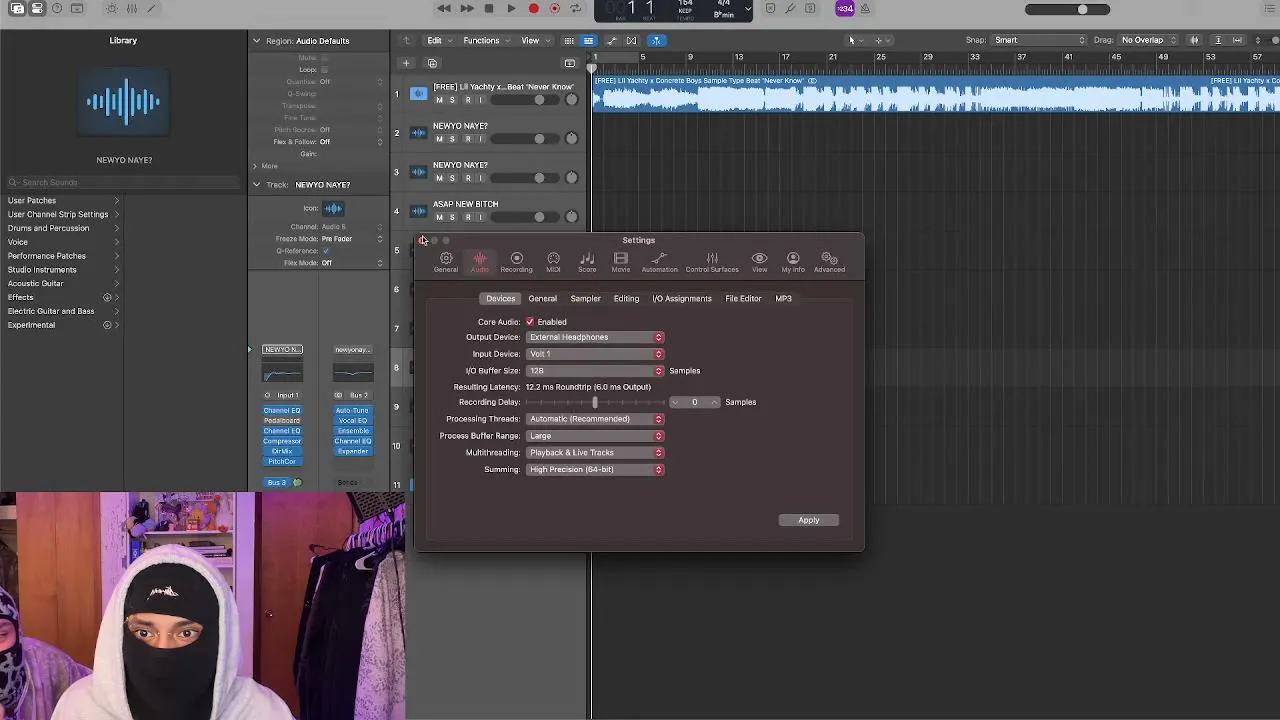Open the Edit menu in the Tracks area
Viewport: 1280px width, 720px height.
coord(439,40)
